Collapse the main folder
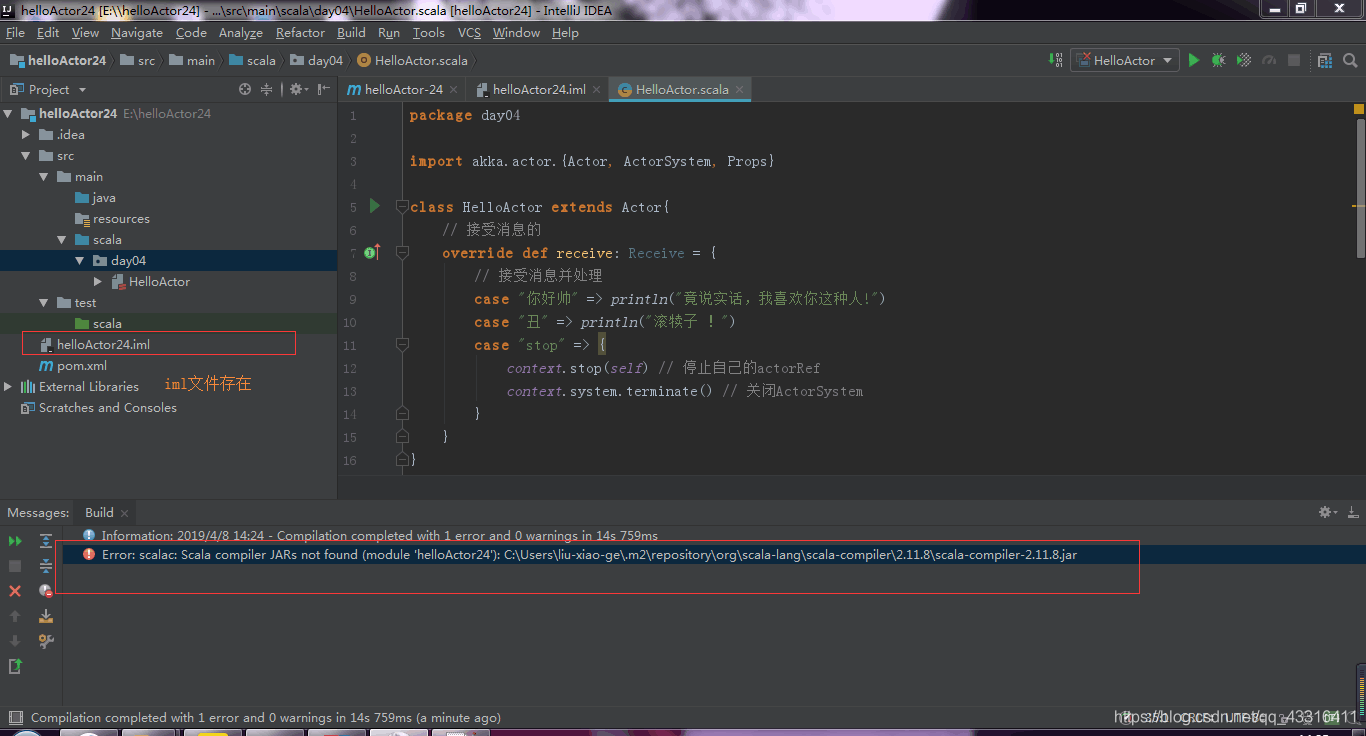This screenshot has width=1366, height=736. tap(45, 176)
